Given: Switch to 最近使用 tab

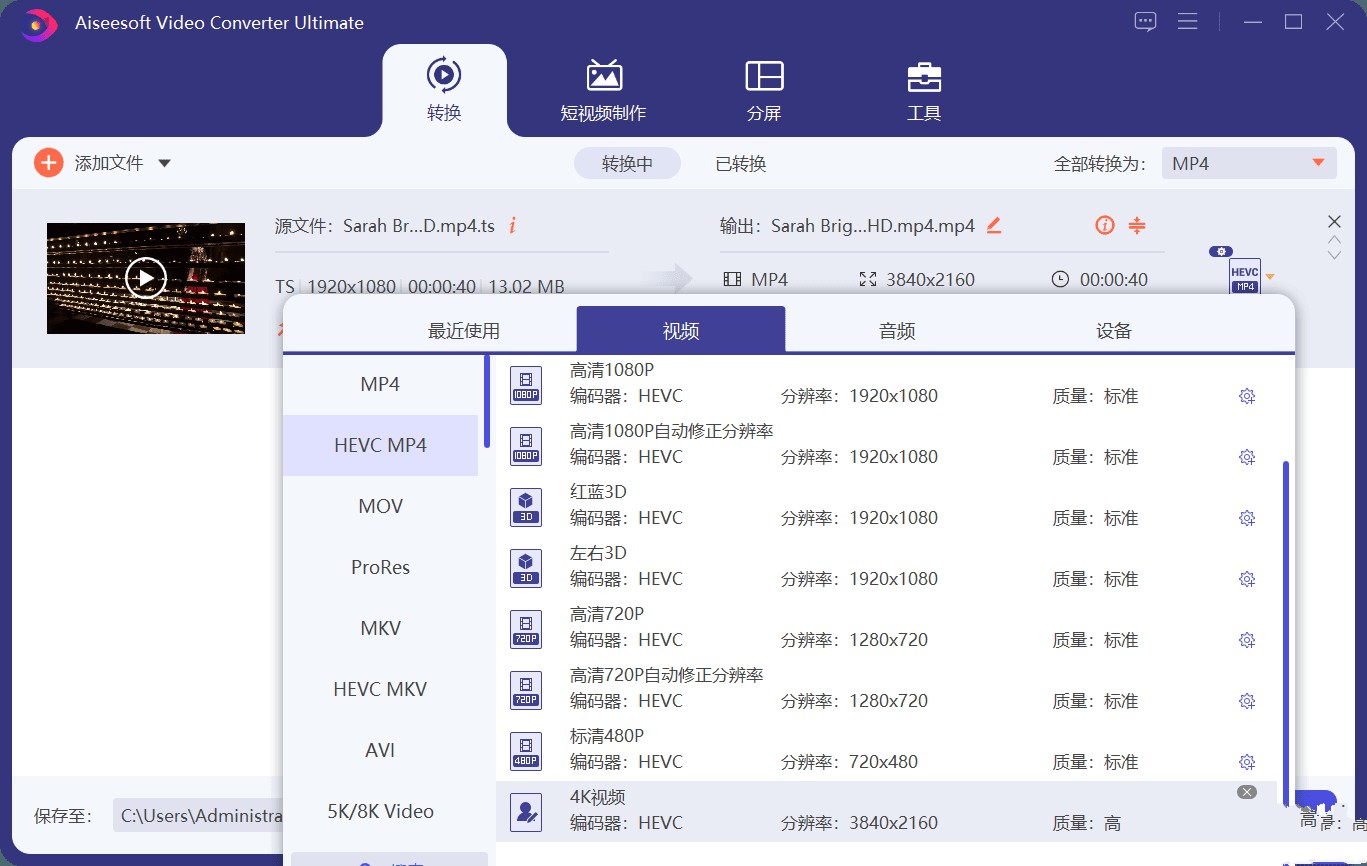Looking at the screenshot, I should (464, 331).
